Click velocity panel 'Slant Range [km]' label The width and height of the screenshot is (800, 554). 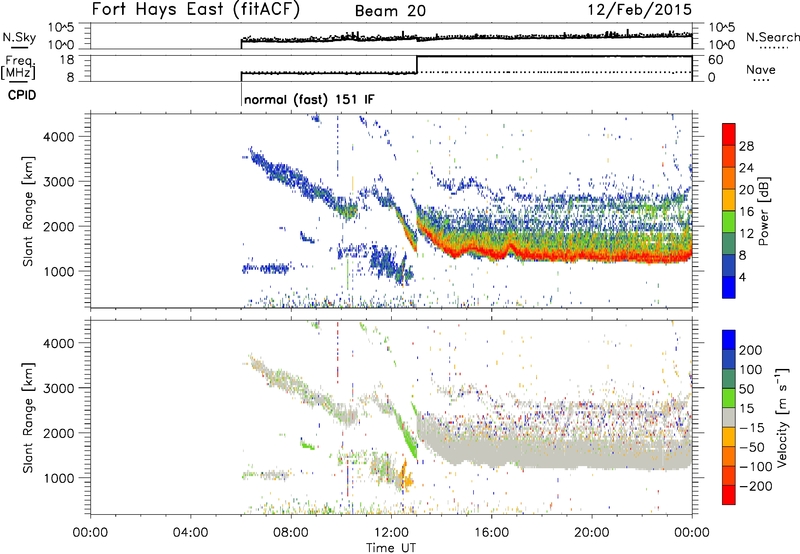pyautogui.click(x=28, y=418)
